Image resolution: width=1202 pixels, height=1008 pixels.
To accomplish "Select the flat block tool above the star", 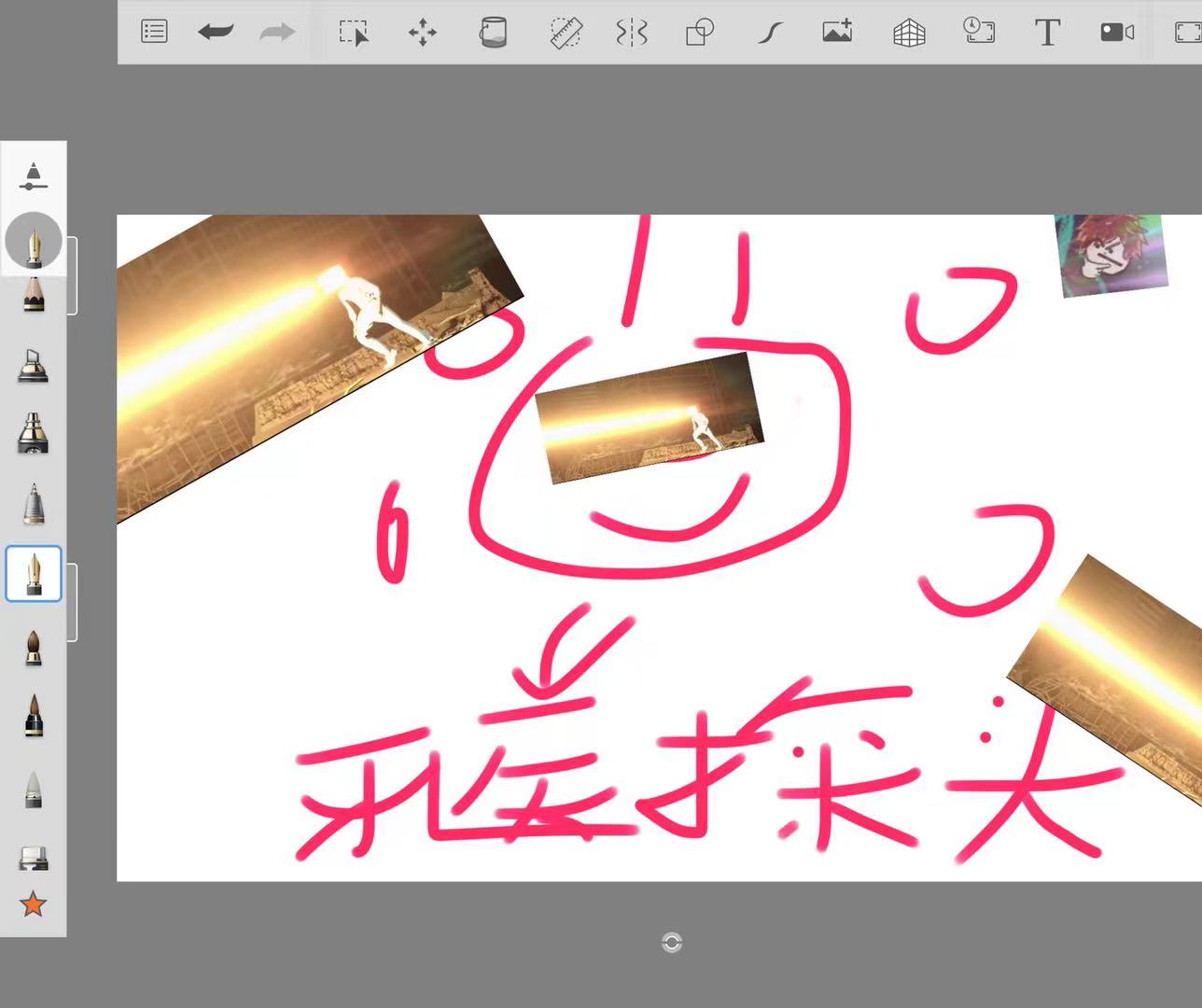I will (x=34, y=858).
